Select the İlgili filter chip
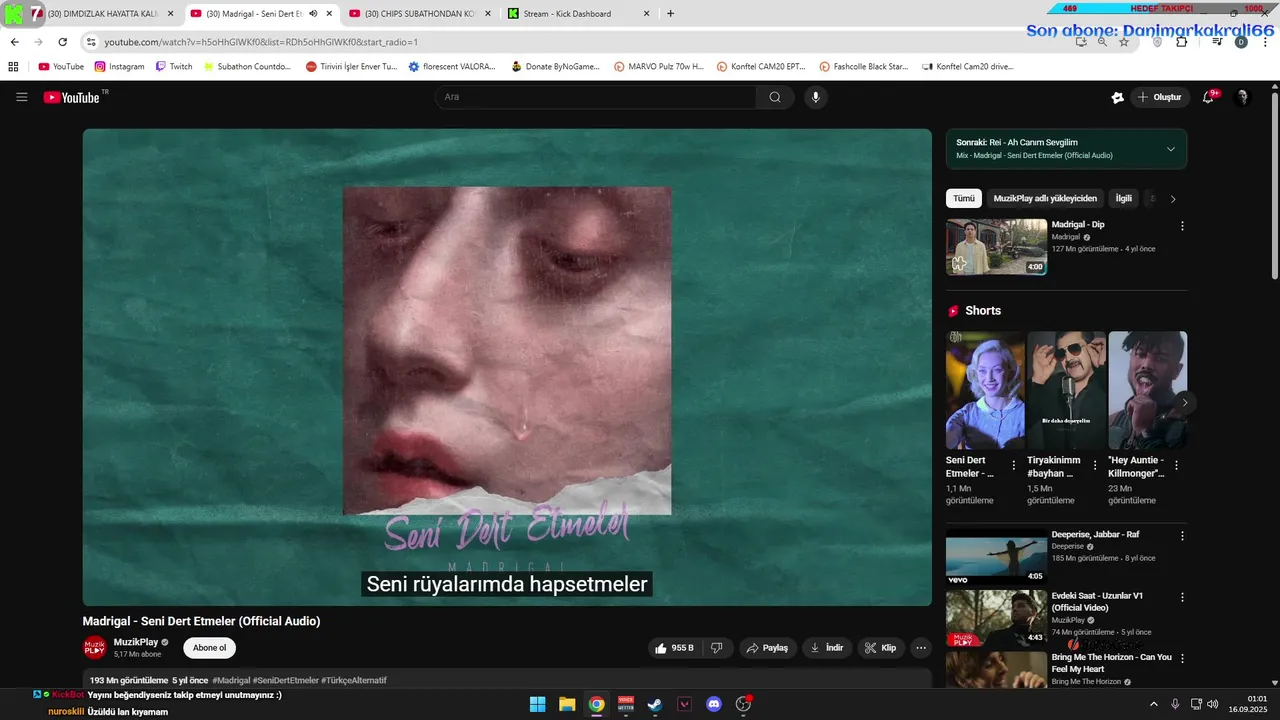This screenshot has height=720, width=1280. [1124, 198]
